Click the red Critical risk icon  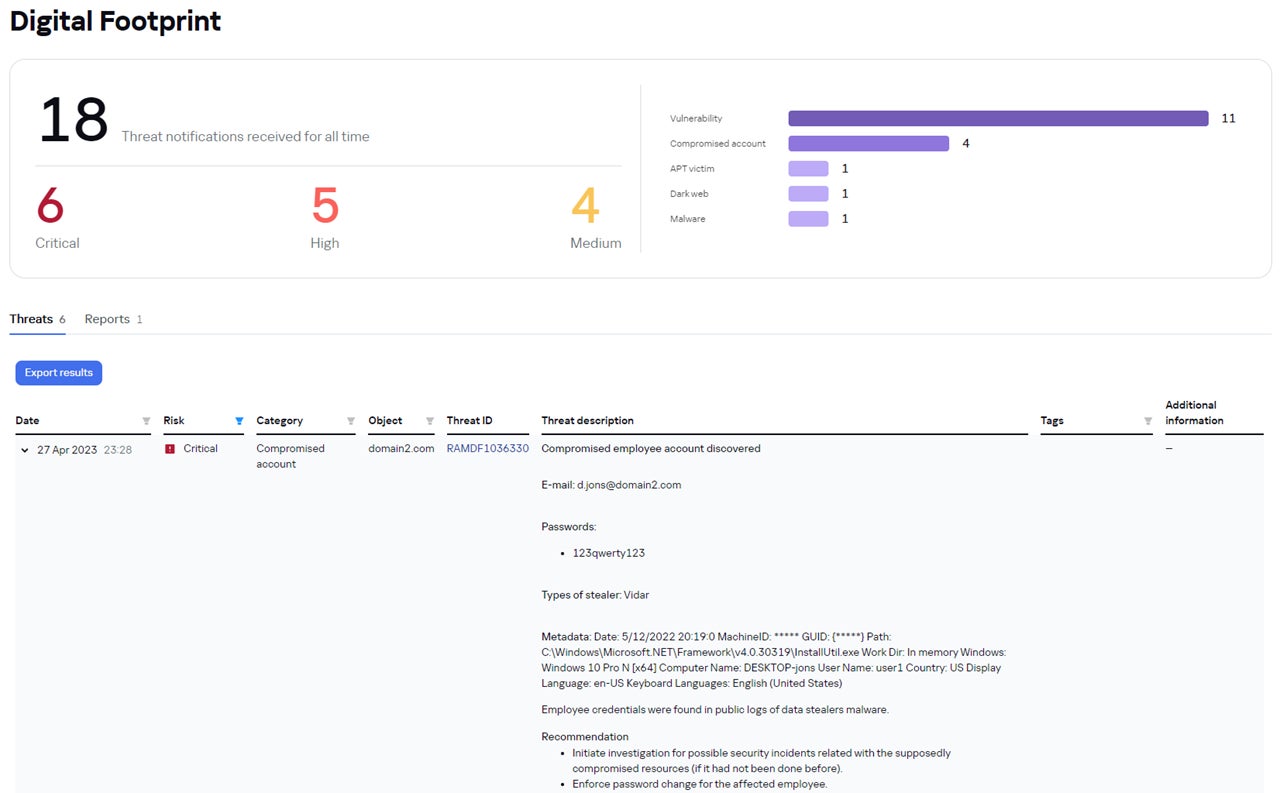[170, 449]
